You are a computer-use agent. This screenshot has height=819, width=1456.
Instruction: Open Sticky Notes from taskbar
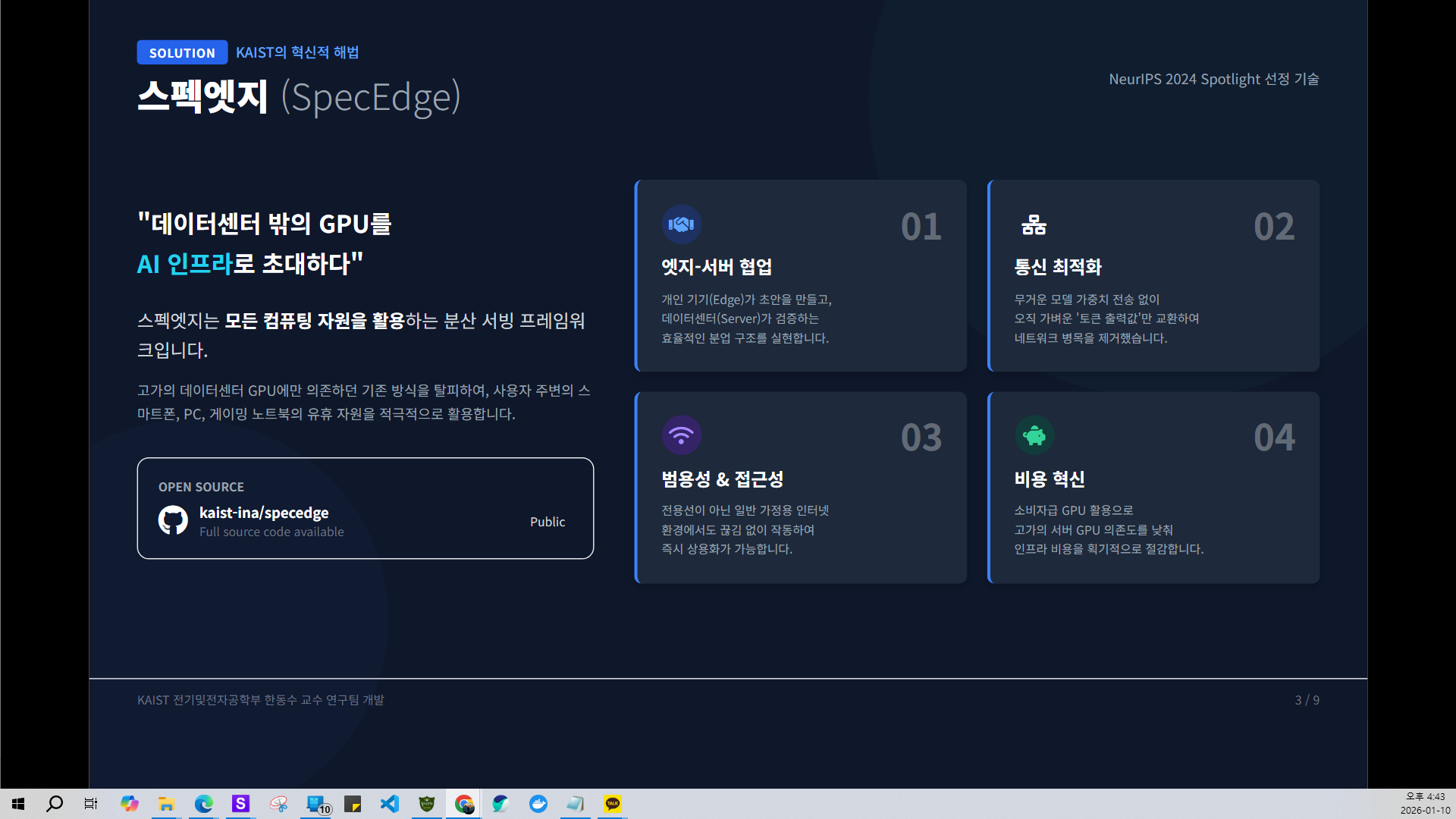coord(353,804)
